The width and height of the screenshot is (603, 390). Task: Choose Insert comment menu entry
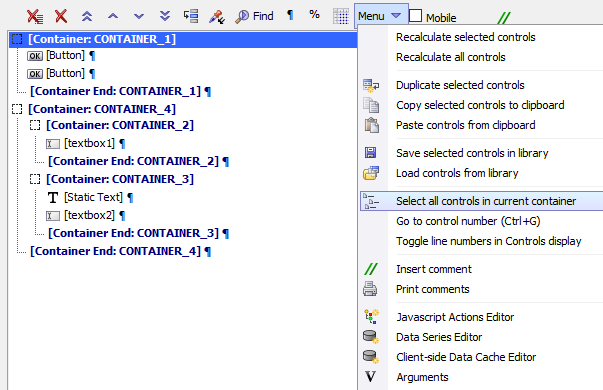click(x=434, y=269)
